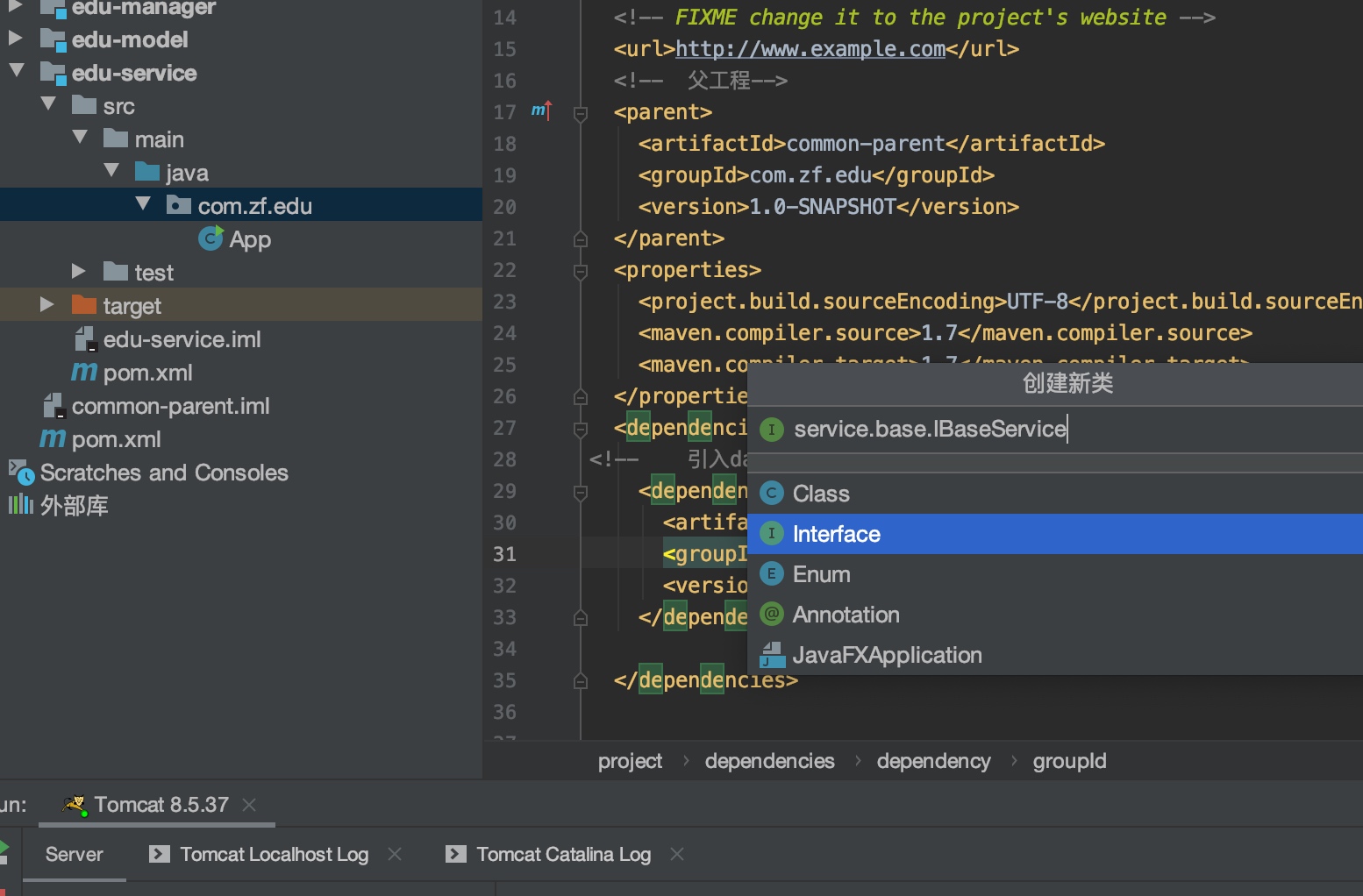Close the Tomcat 8.5.37 run tab

pyautogui.click(x=250, y=805)
